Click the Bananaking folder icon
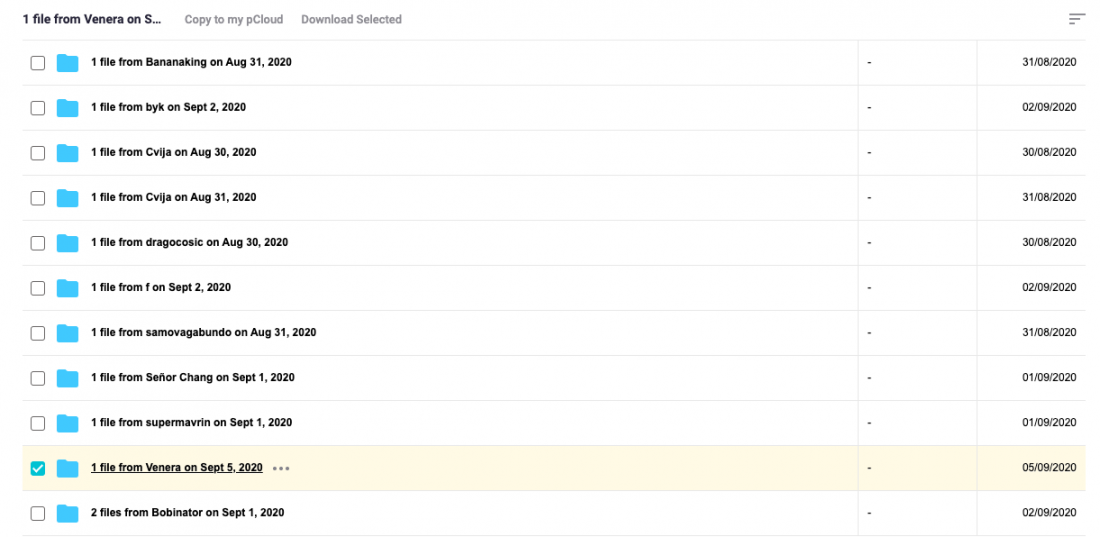The image size is (1100, 537). 67,62
